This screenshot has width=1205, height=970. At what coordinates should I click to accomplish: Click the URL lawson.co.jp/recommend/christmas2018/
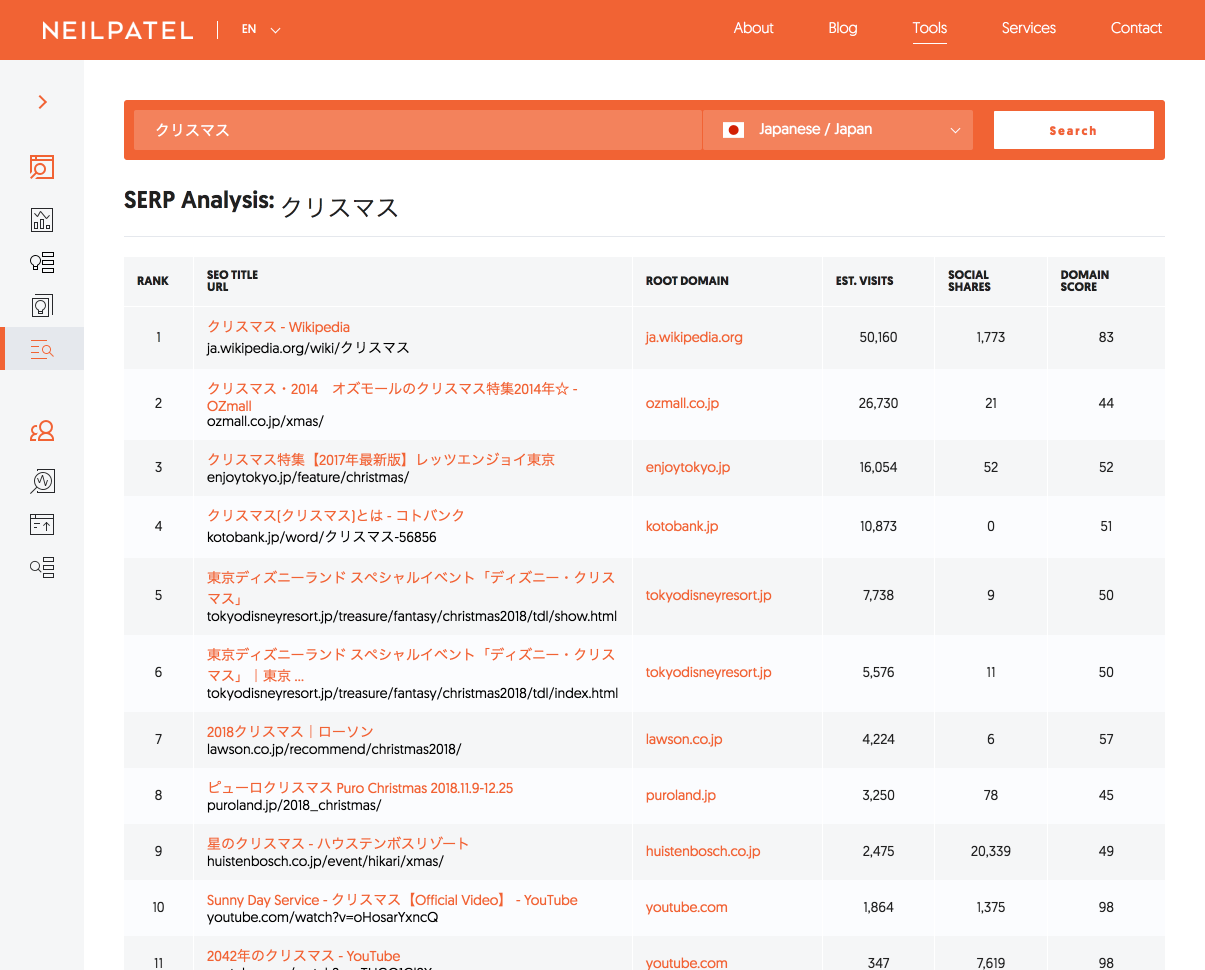(x=334, y=748)
